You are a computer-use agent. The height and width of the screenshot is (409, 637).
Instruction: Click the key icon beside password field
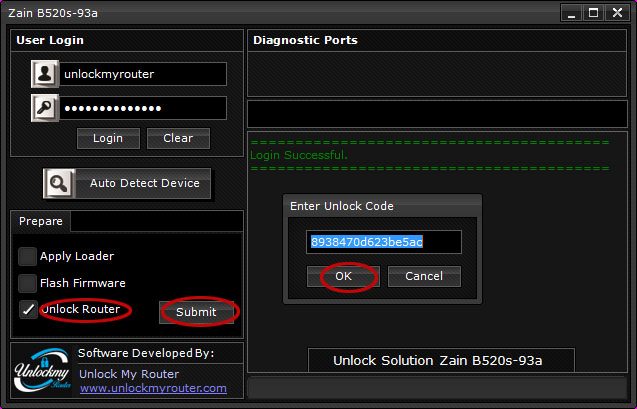[x=44, y=108]
